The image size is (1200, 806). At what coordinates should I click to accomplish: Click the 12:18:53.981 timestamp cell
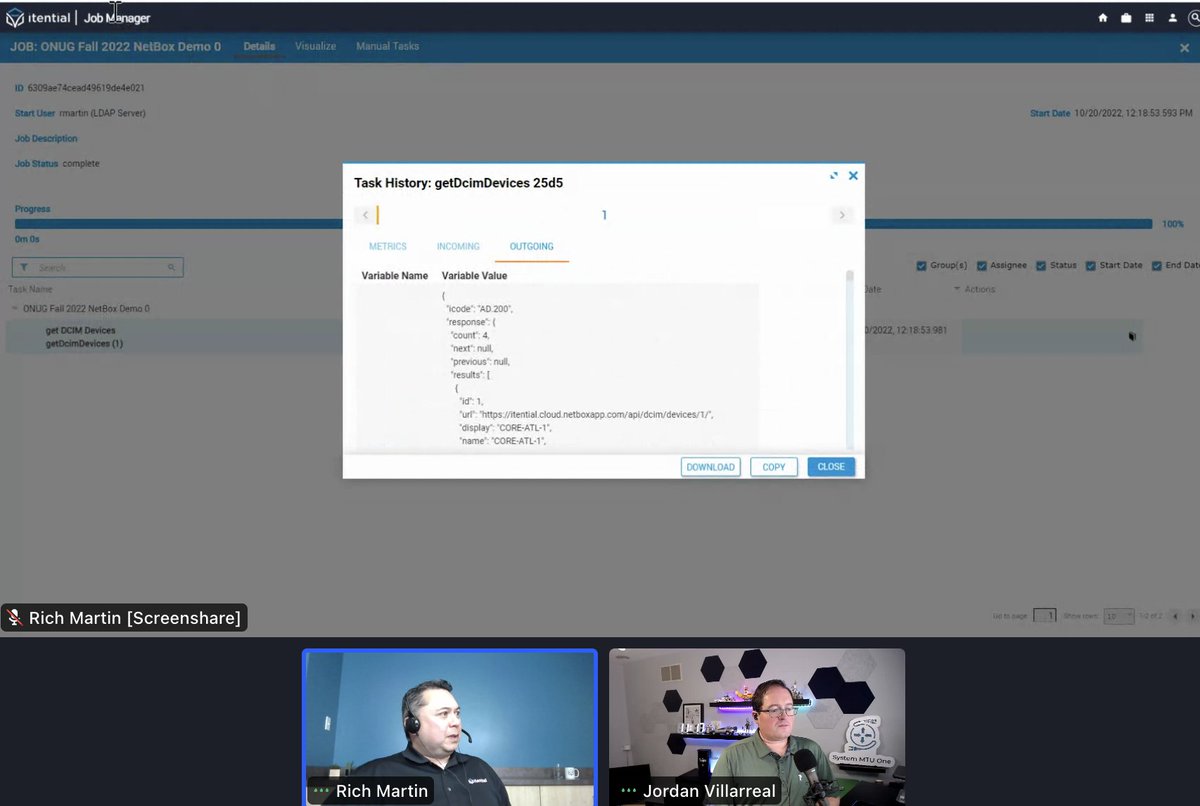point(904,329)
